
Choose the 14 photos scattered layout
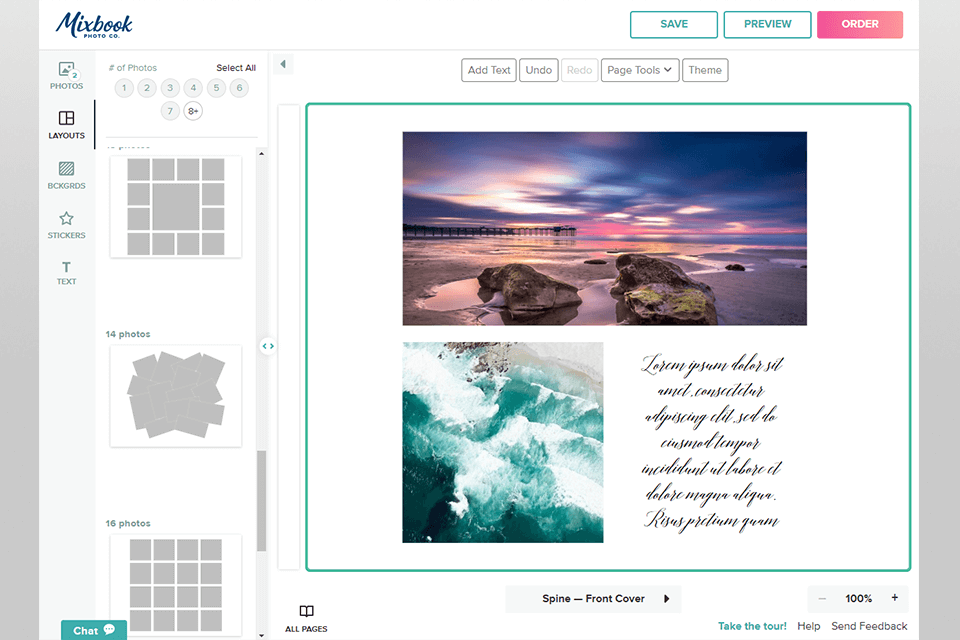point(176,396)
